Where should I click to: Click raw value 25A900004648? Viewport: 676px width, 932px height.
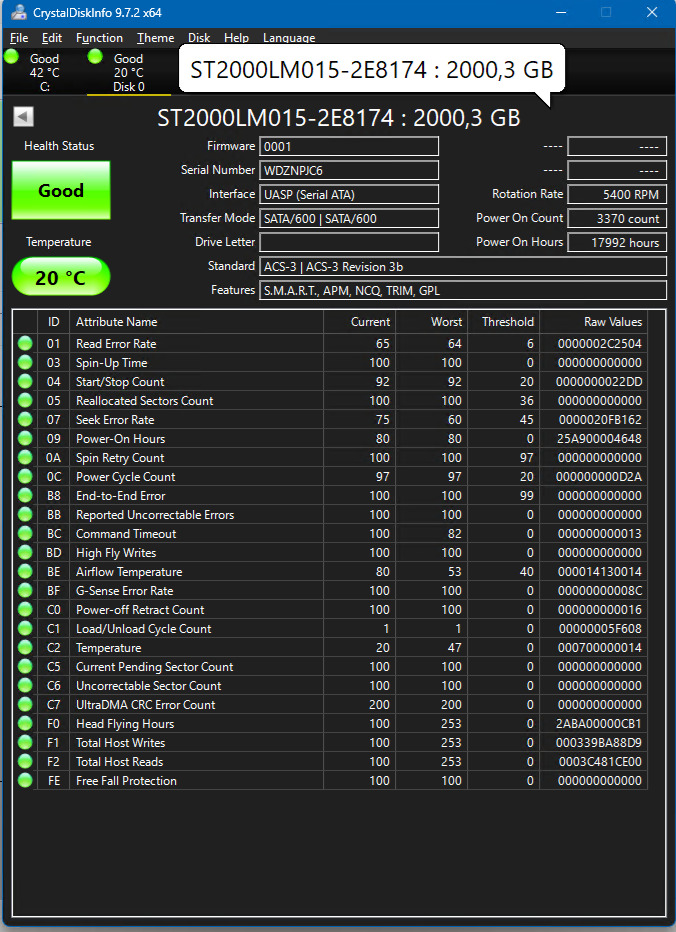pos(599,439)
